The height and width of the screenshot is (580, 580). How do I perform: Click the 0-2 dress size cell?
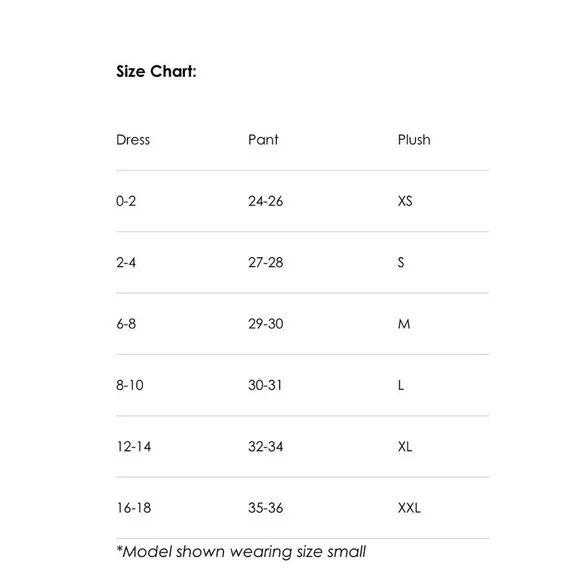(x=126, y=201)
